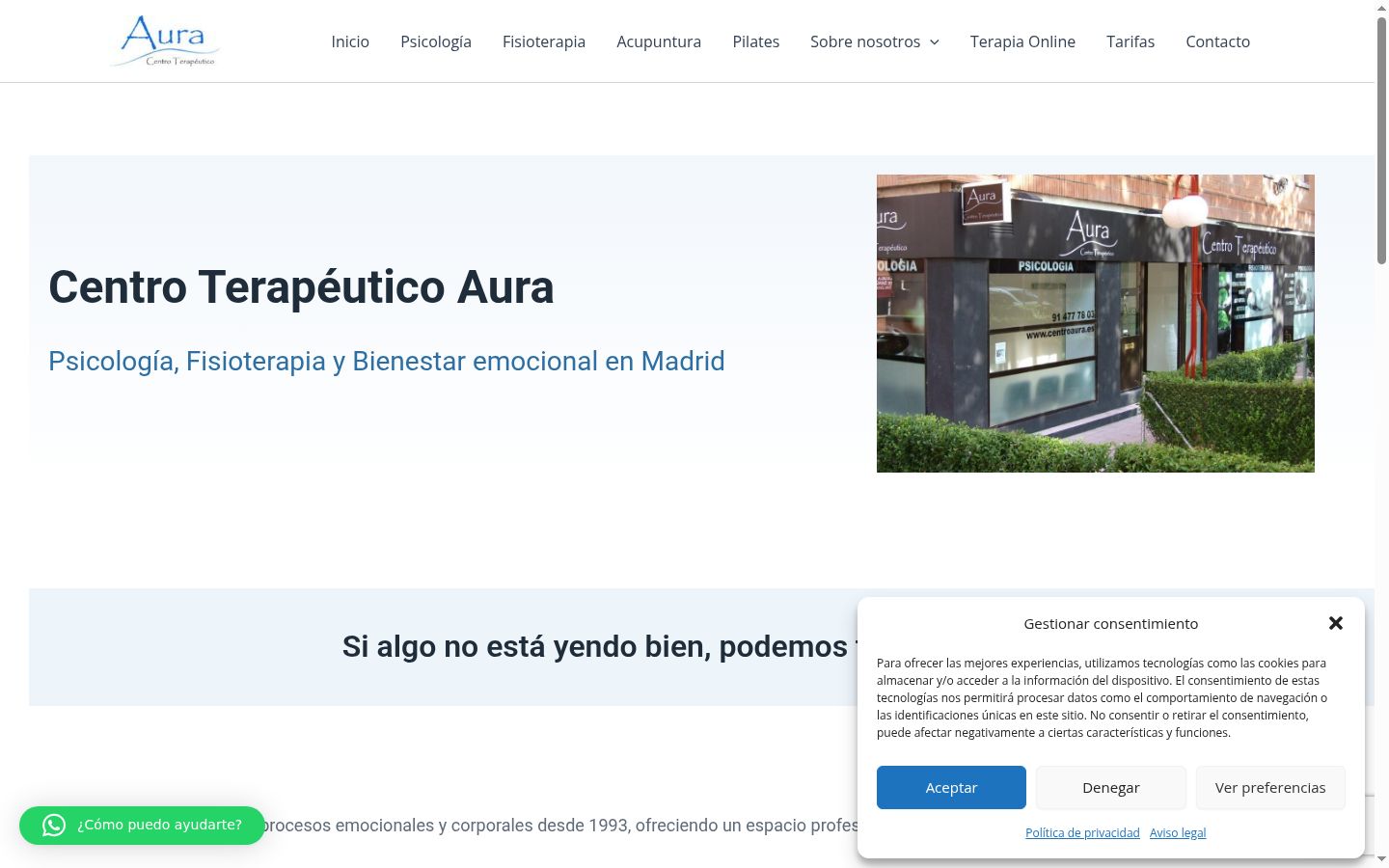
Task: Open the Psicología menu item
Action: click(436, 41)
